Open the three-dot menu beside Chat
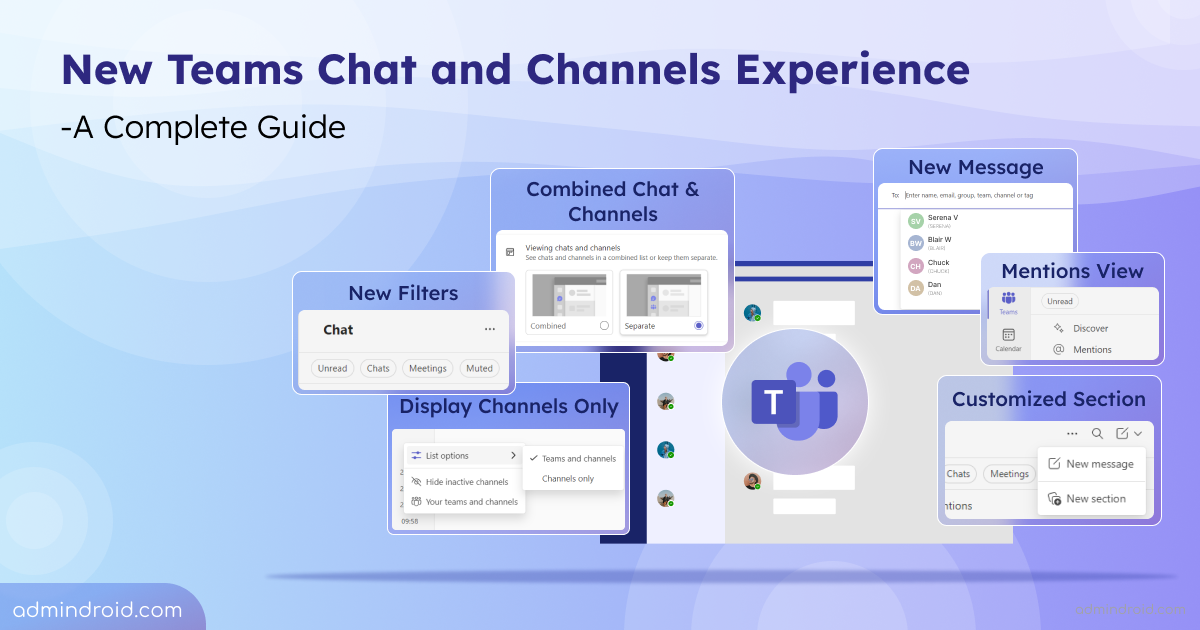The image size is (1200, 630). pyautogui.click(x=489, y=329)
